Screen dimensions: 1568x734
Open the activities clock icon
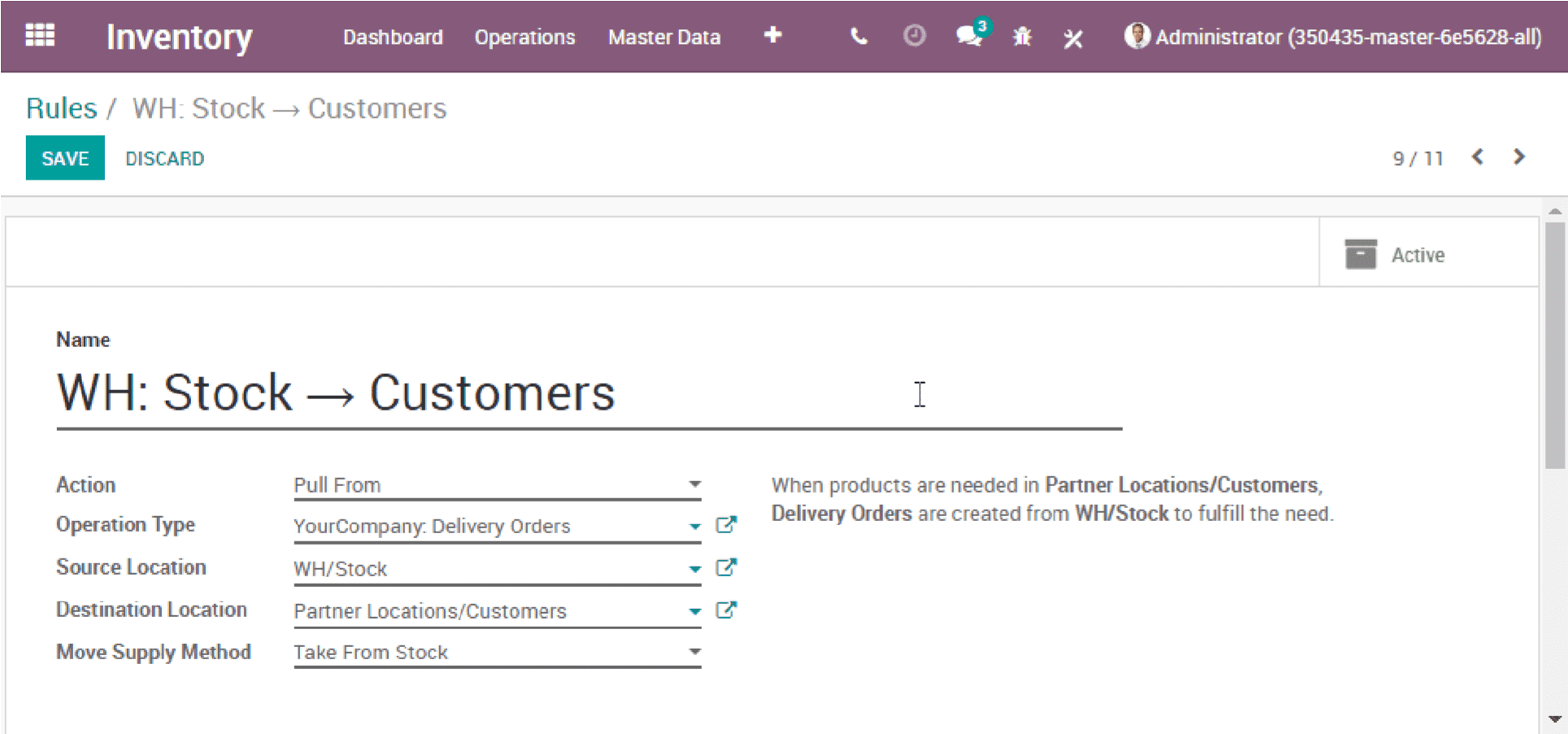[x=914, y=36]
